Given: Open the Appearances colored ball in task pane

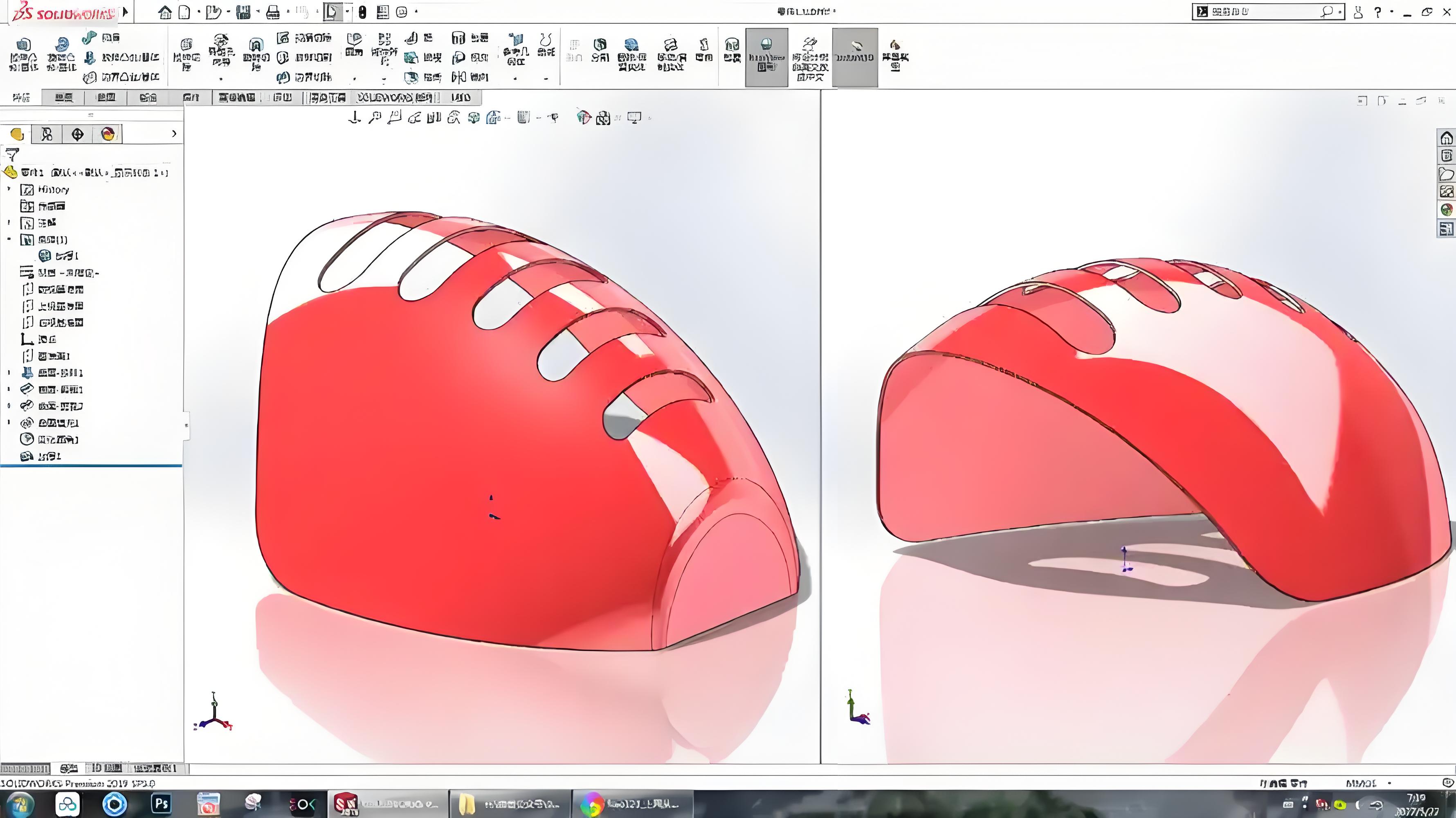Looking at the screenshot, I should pyautogui.click(x=1447, y=210).
